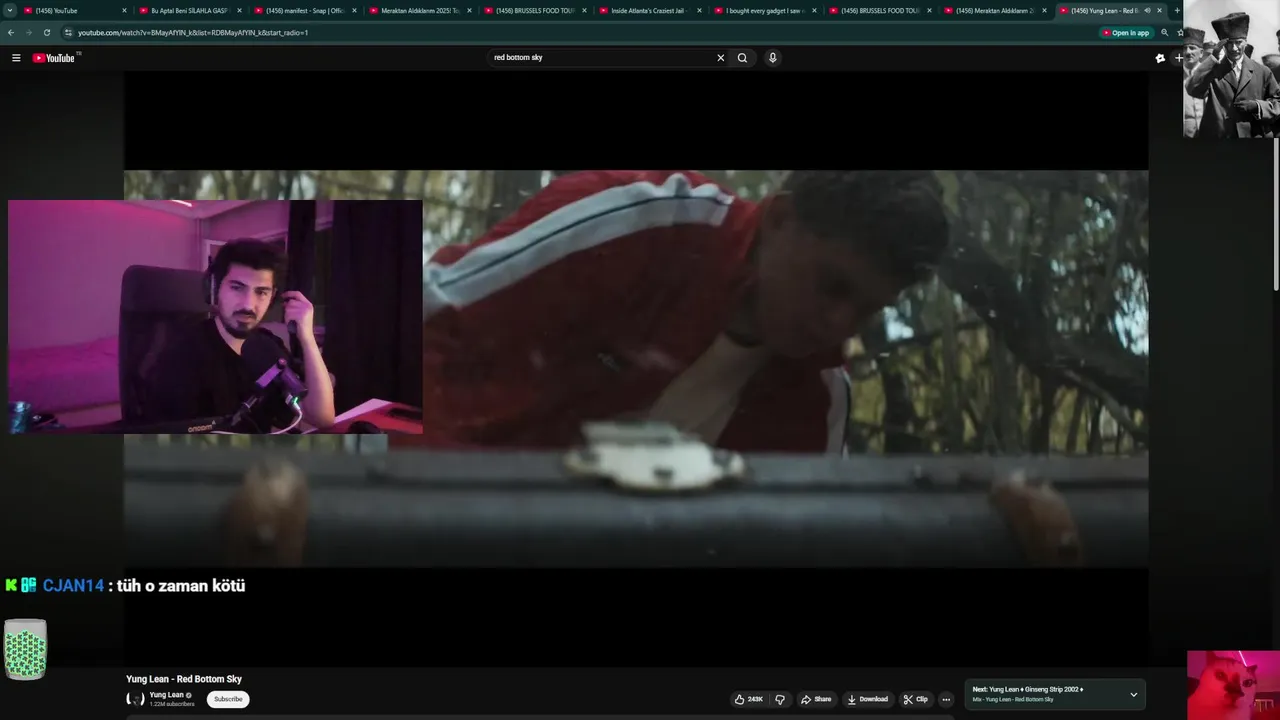The width and height of the screenshot is (1280, 720).
Task: Click the streamer webcam overlay
Action: [x=215, y=317]
